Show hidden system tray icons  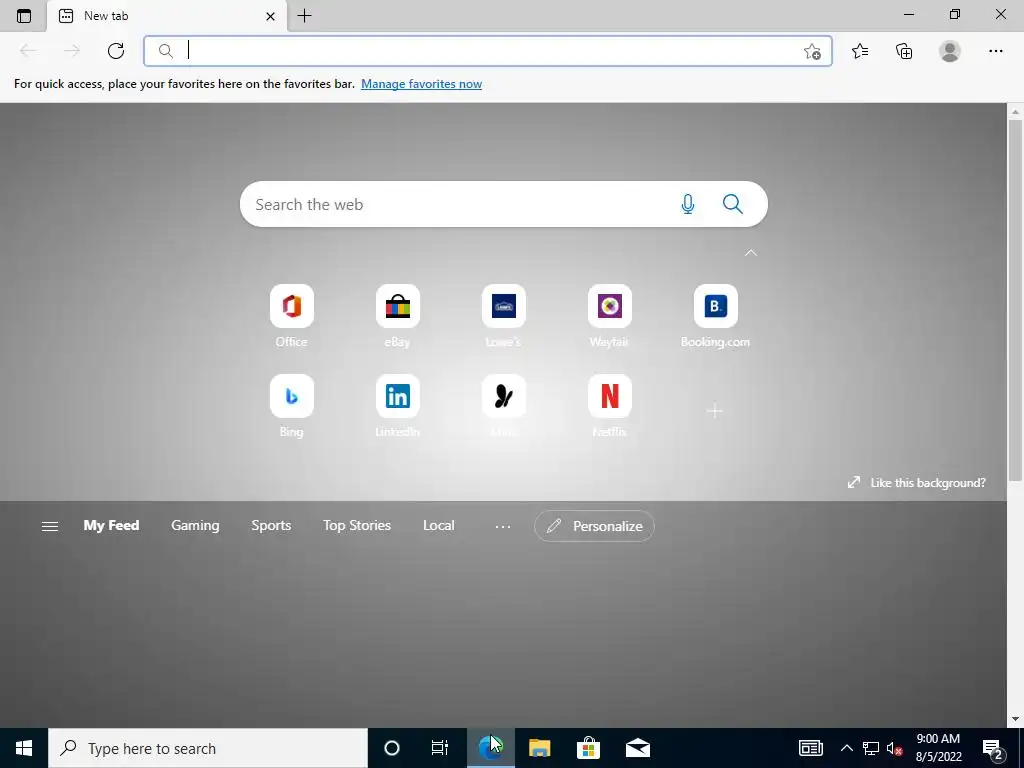(x=846, y=748)
